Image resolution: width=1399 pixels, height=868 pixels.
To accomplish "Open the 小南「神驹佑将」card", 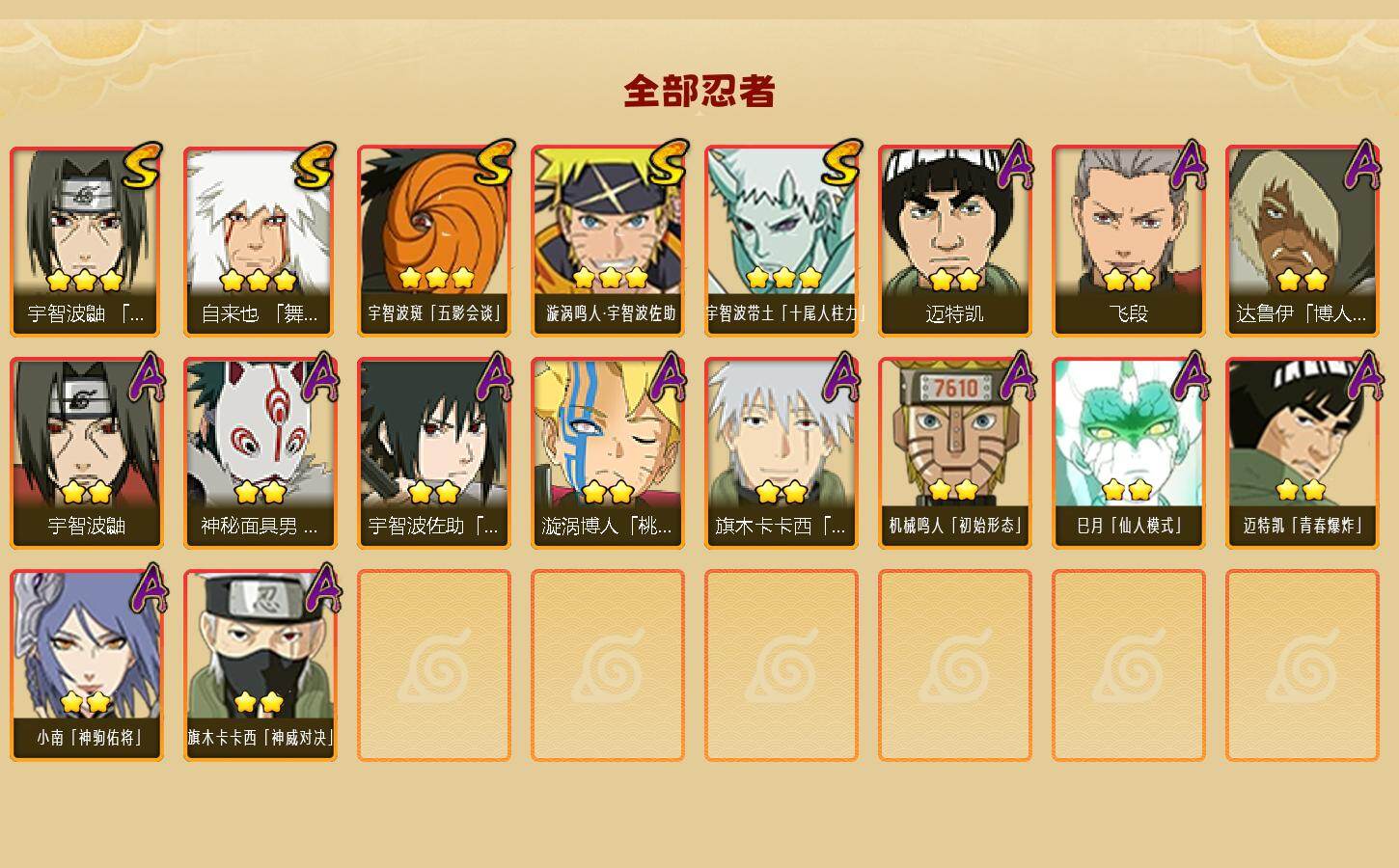I will pyautogui.click(x=87, y=665).
